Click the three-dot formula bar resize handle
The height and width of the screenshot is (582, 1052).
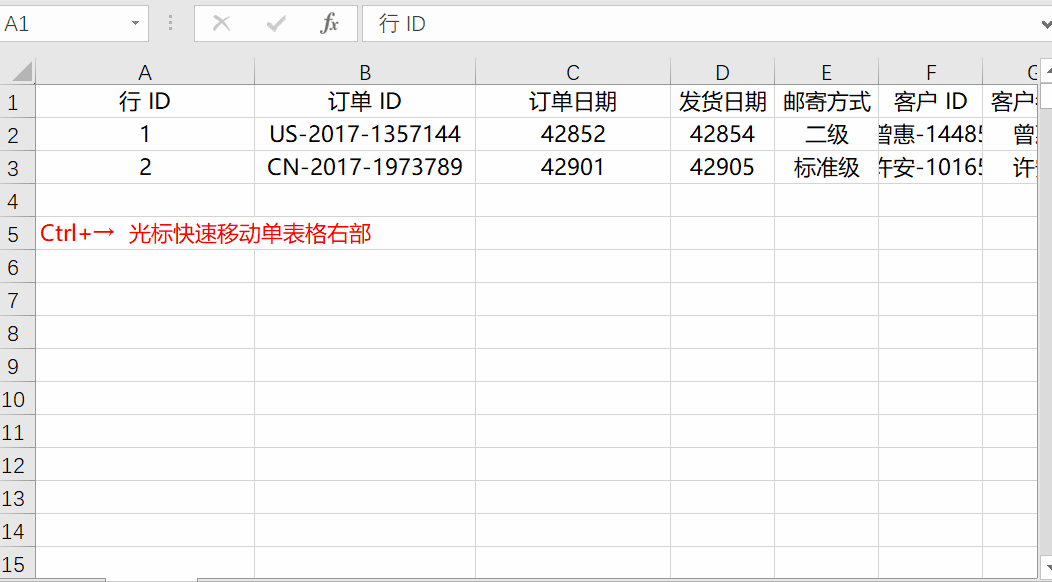click(170, 24)
